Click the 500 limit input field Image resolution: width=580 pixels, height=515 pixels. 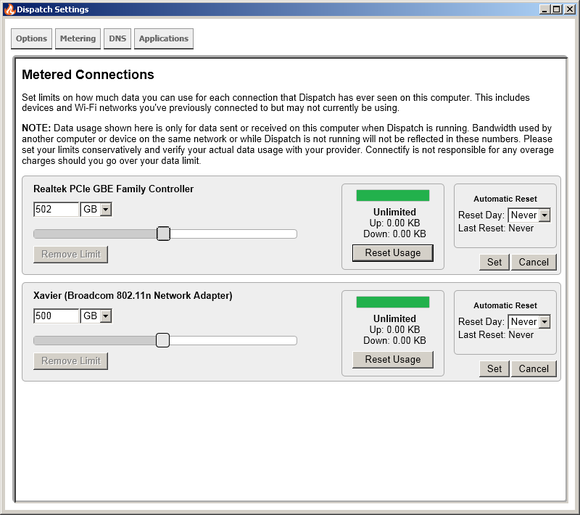[x=56, y=316]
